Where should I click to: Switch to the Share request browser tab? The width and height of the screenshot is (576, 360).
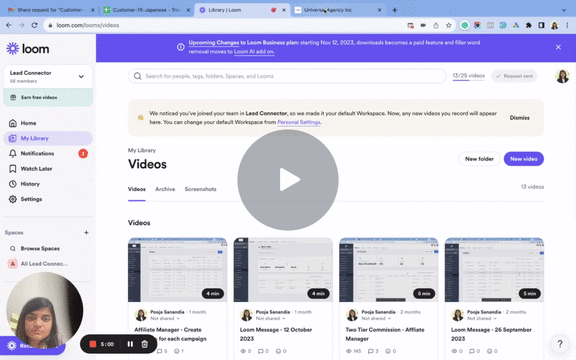click(x=51, y=10)
